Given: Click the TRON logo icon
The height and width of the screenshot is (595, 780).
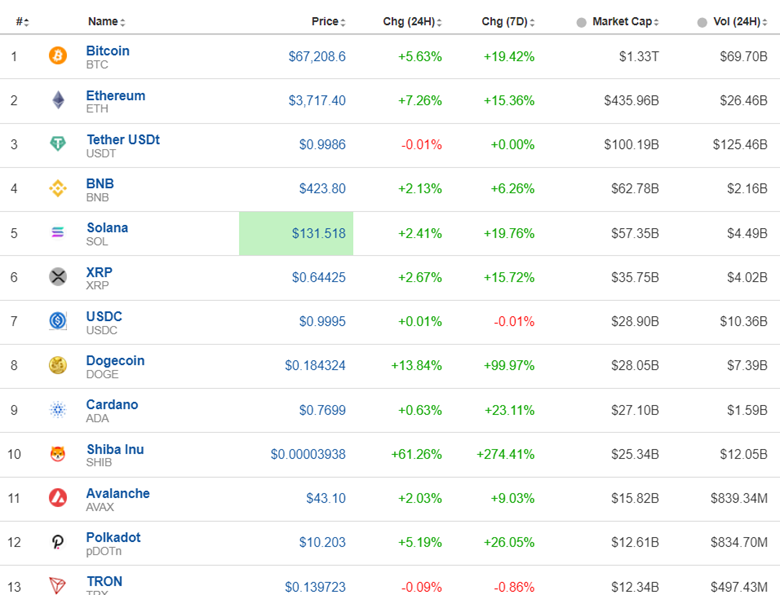Looking at the screenshot, I should coord(58,585).
